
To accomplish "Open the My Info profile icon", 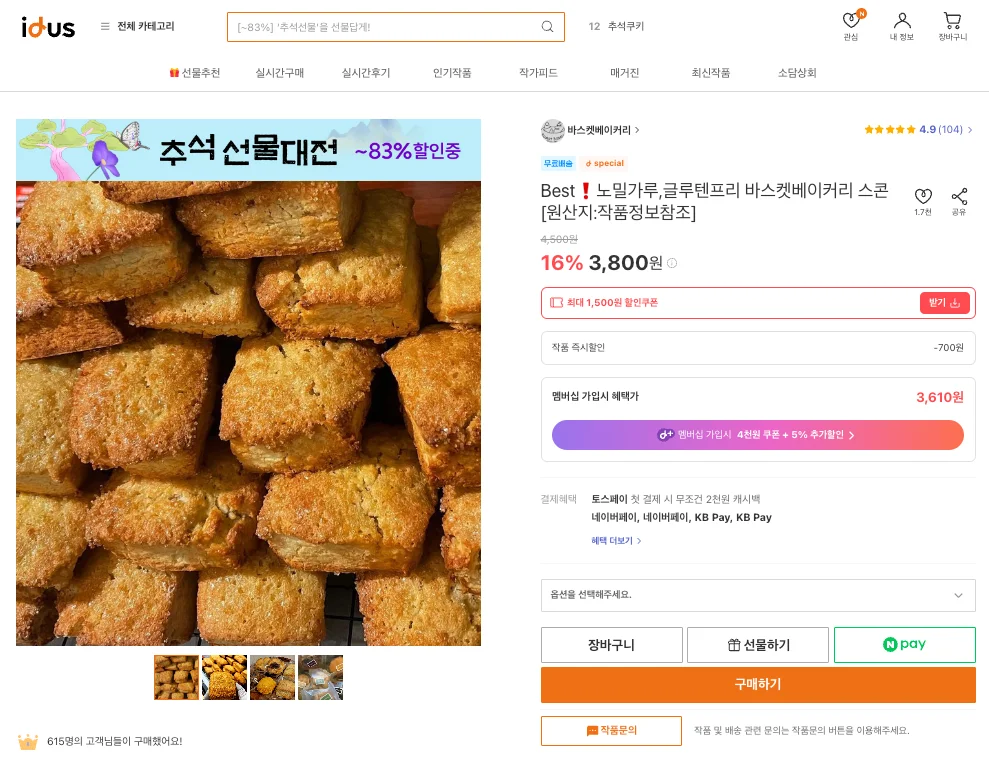I will pyautogui.click(x=902, y=21).
